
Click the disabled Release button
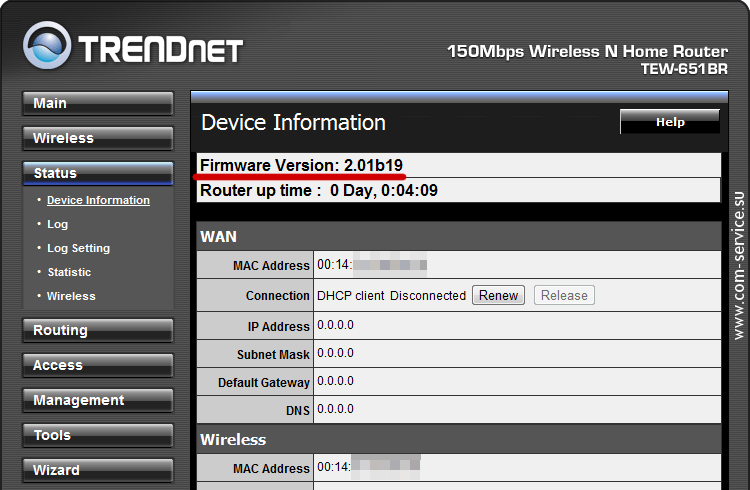pyautogui.click(x=564, y=295)
